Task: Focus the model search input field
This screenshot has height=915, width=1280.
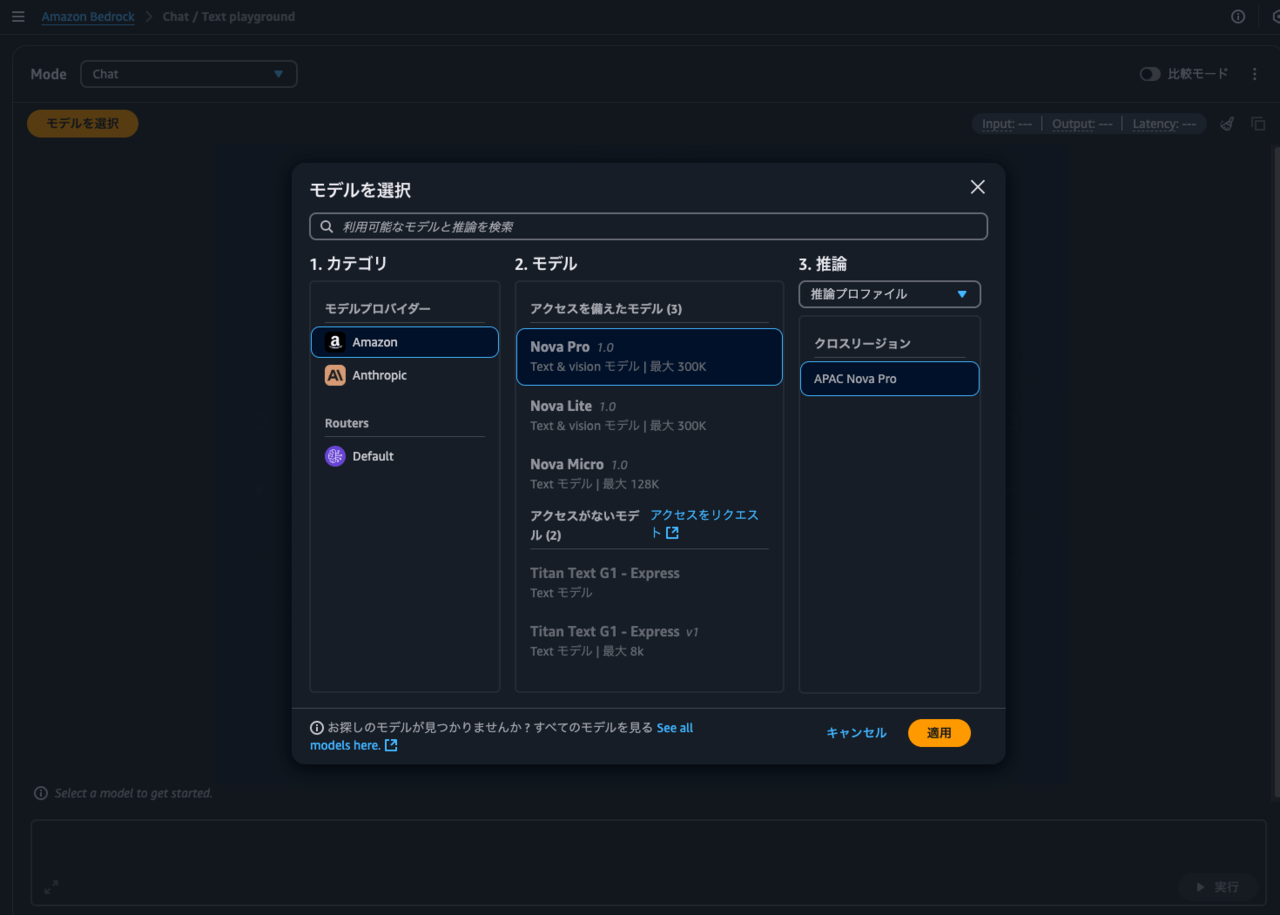Action: [x=649, y=227]
